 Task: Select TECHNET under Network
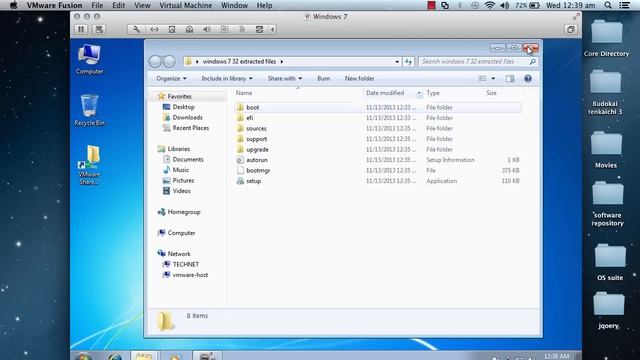point(186,264)
